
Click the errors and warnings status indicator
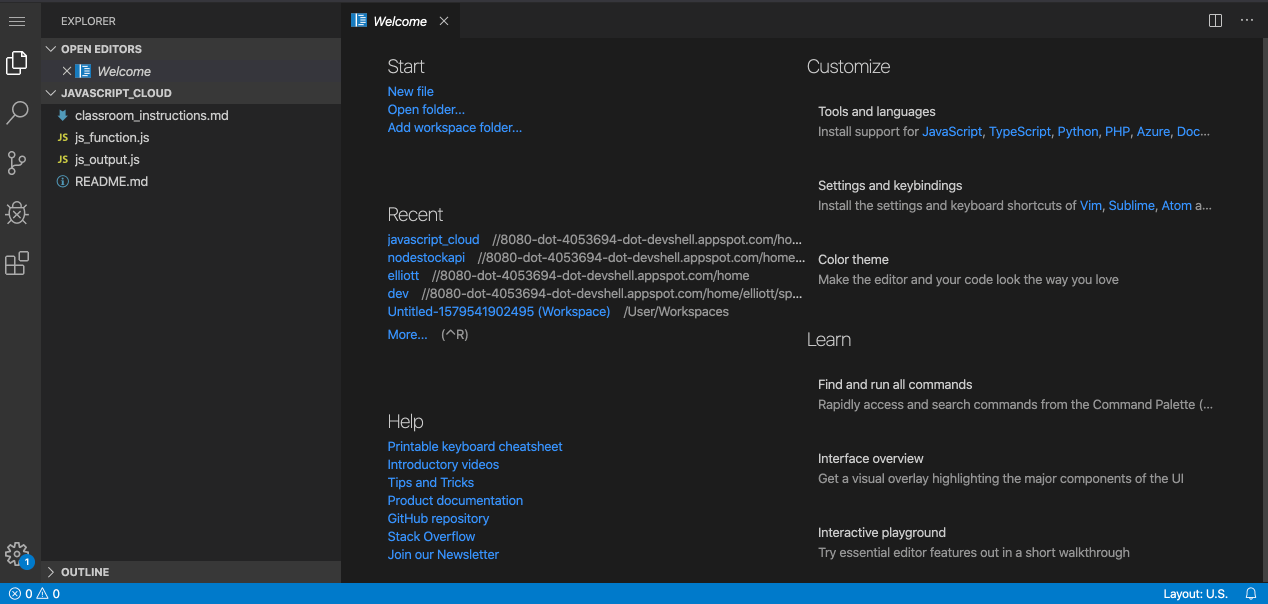[x=35, y=594]
